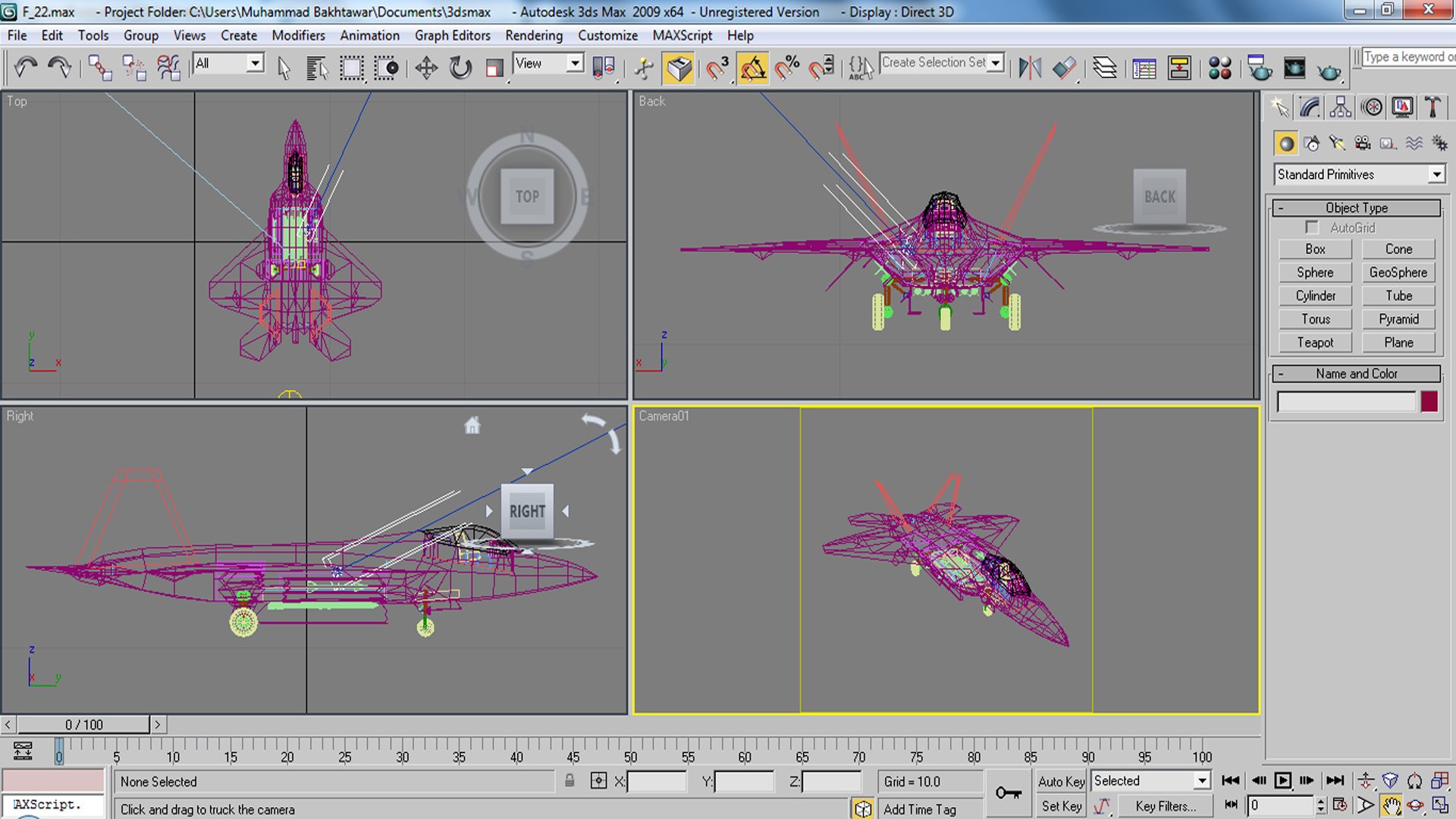Collapse the Name and Color rollout
Screen dimensions: 1456x819
coord(1357,374)
